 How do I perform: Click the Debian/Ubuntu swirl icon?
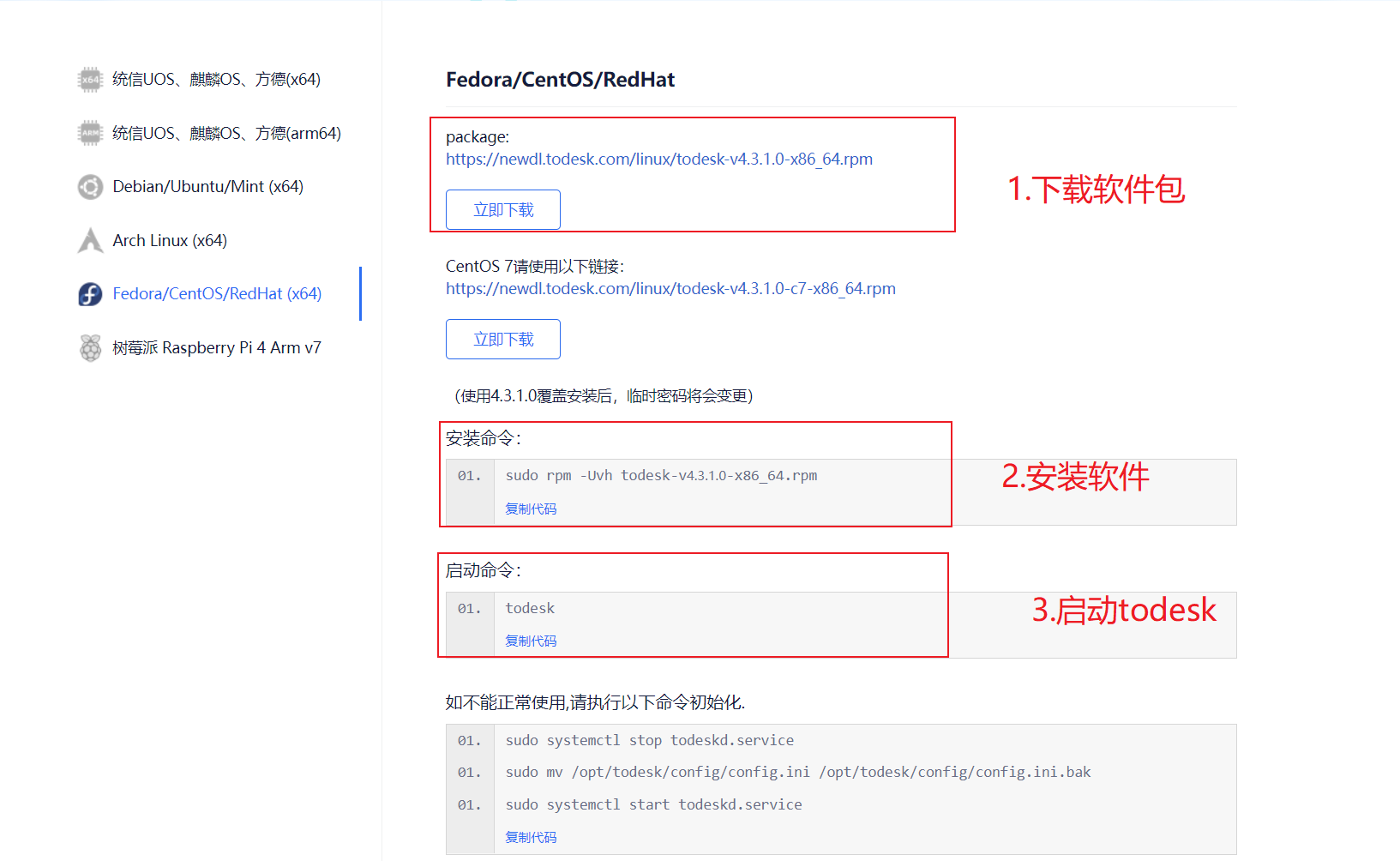coord(90,187)
